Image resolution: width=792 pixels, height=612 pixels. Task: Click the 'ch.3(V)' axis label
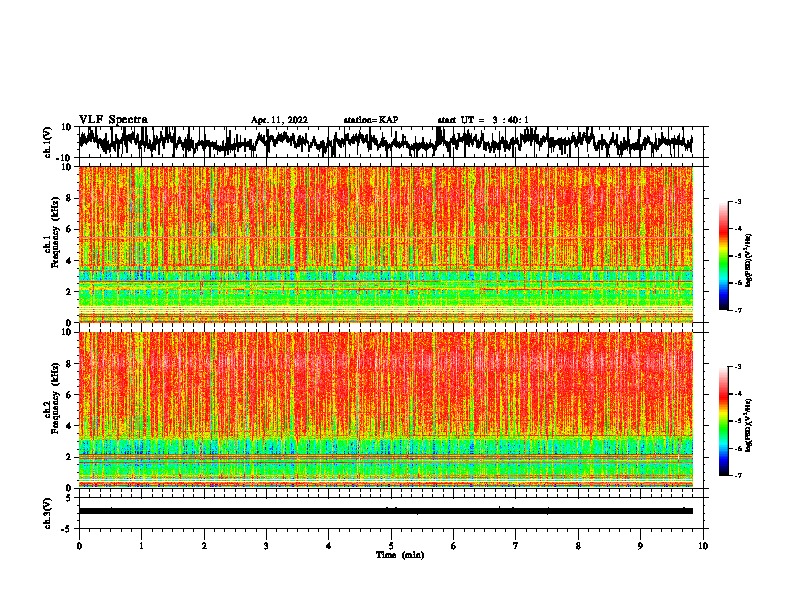[x=48, y=514]
